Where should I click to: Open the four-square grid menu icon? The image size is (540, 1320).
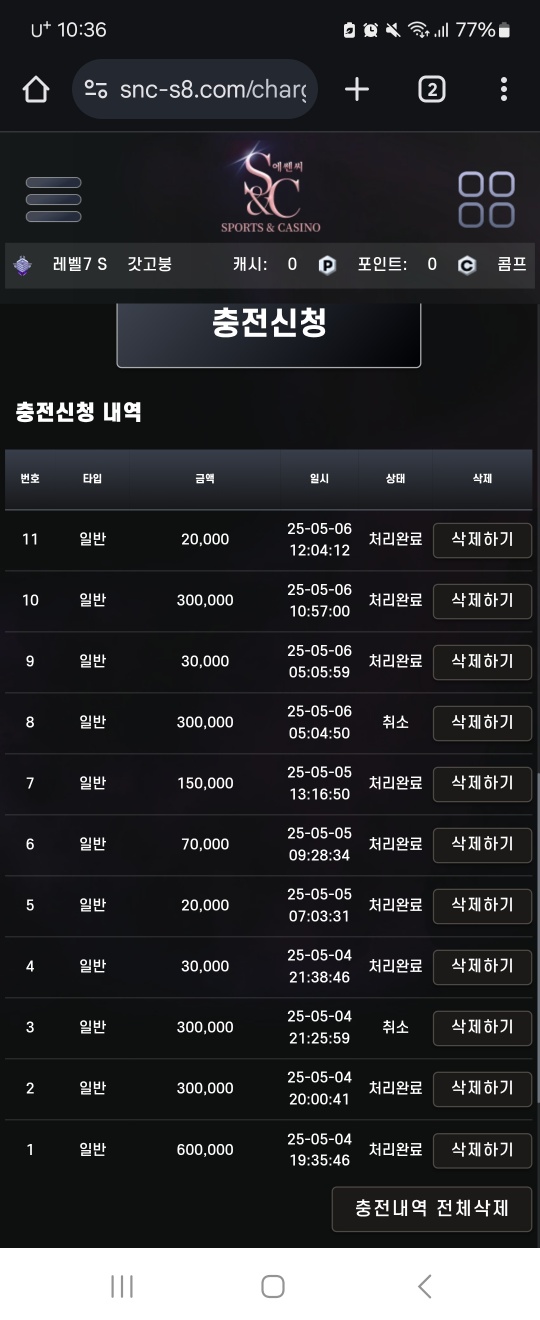click(x=486, y=199)
